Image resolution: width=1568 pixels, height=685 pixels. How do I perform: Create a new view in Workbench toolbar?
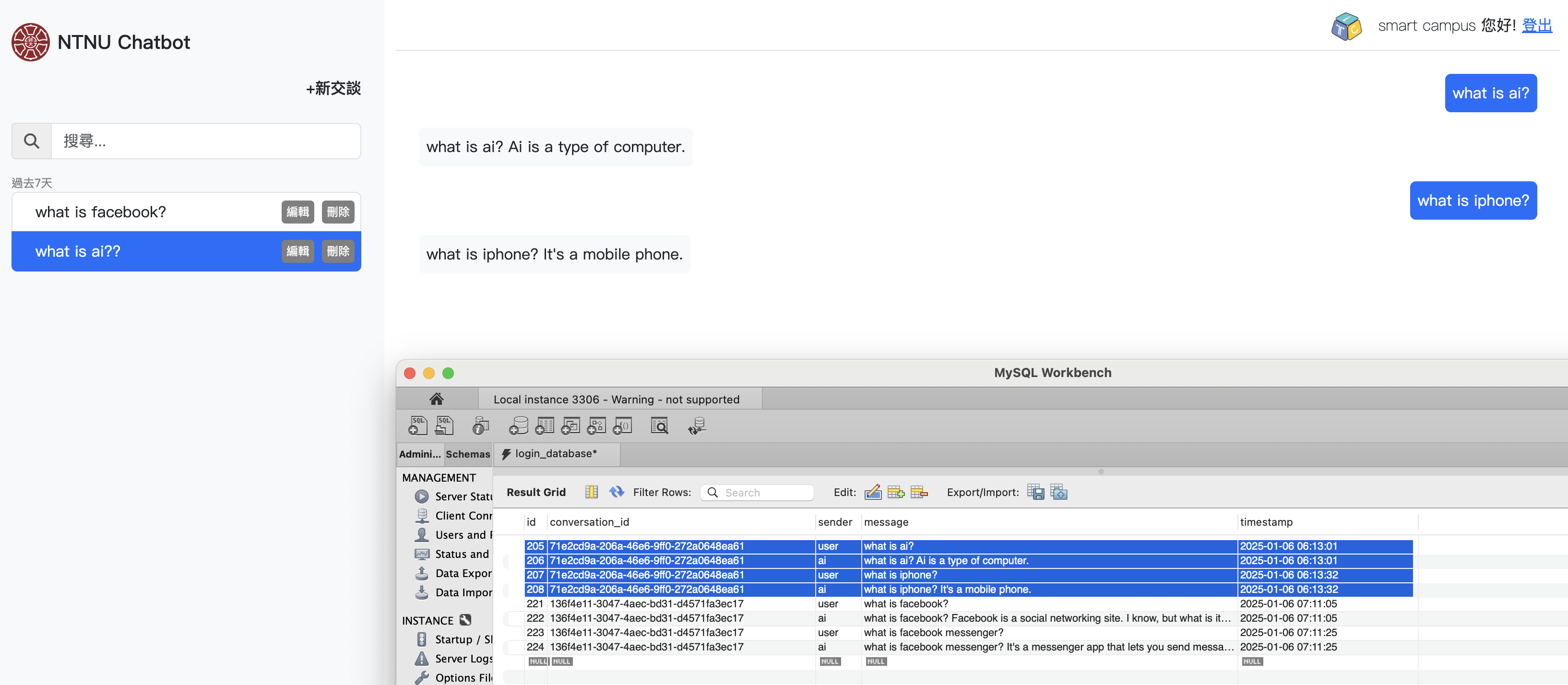pos(570,426)
